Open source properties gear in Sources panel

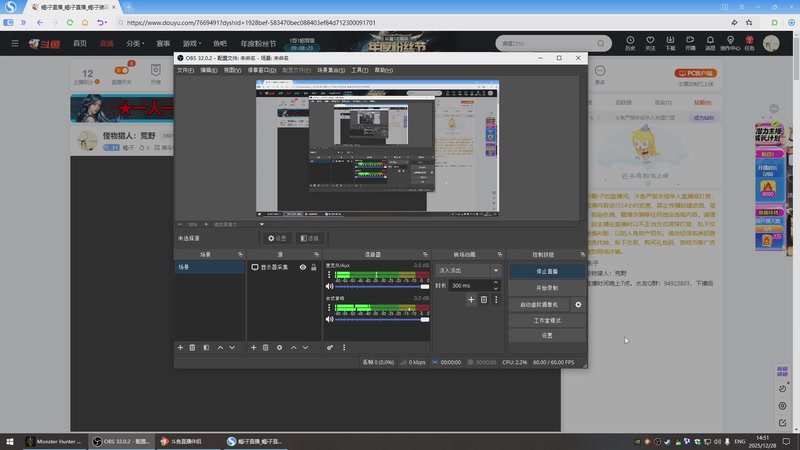(279, 347)
